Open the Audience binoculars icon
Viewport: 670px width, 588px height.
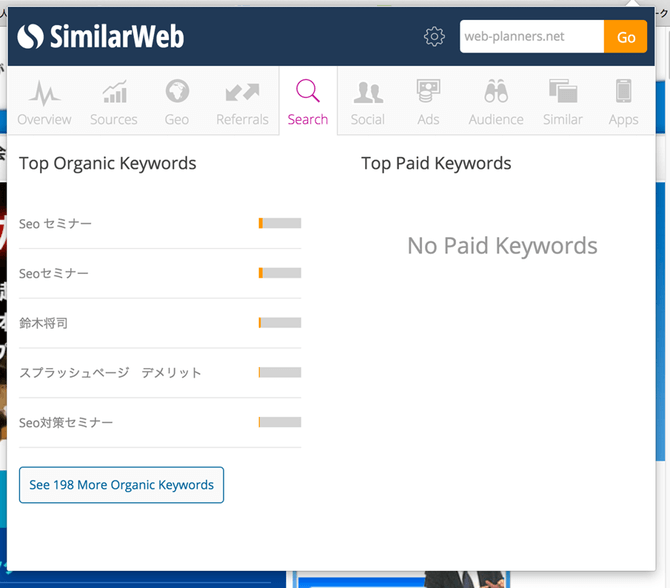(x=496, y=92)
